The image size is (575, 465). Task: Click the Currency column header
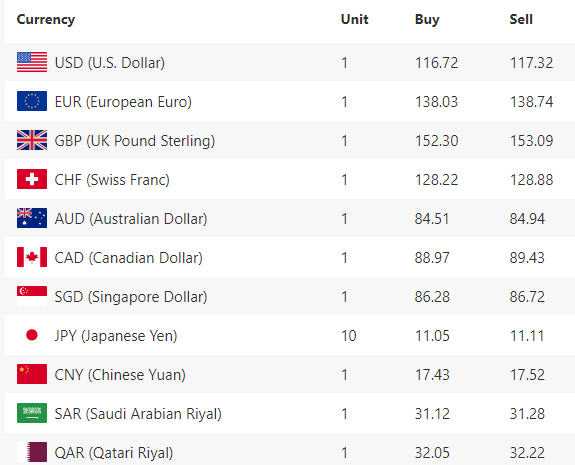pos(46,19)
